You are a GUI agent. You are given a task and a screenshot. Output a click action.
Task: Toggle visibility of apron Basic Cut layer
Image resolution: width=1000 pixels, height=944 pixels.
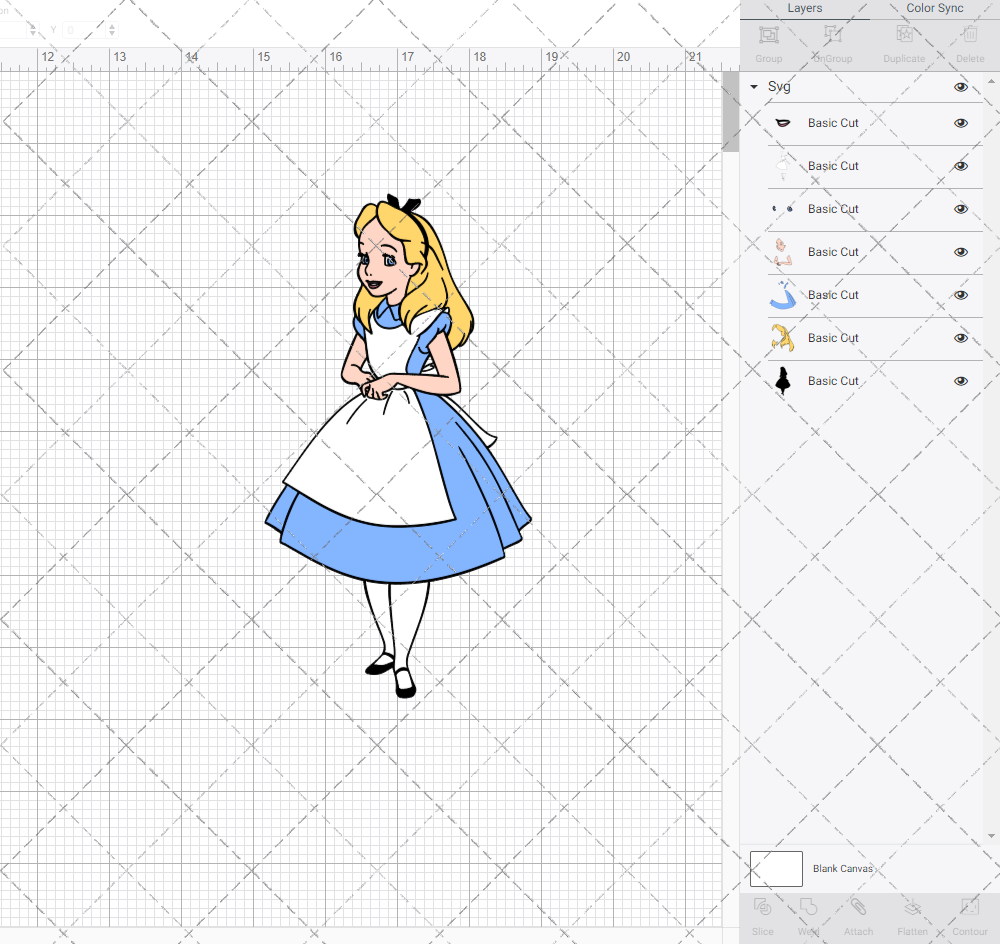click(x=960, y=166)
